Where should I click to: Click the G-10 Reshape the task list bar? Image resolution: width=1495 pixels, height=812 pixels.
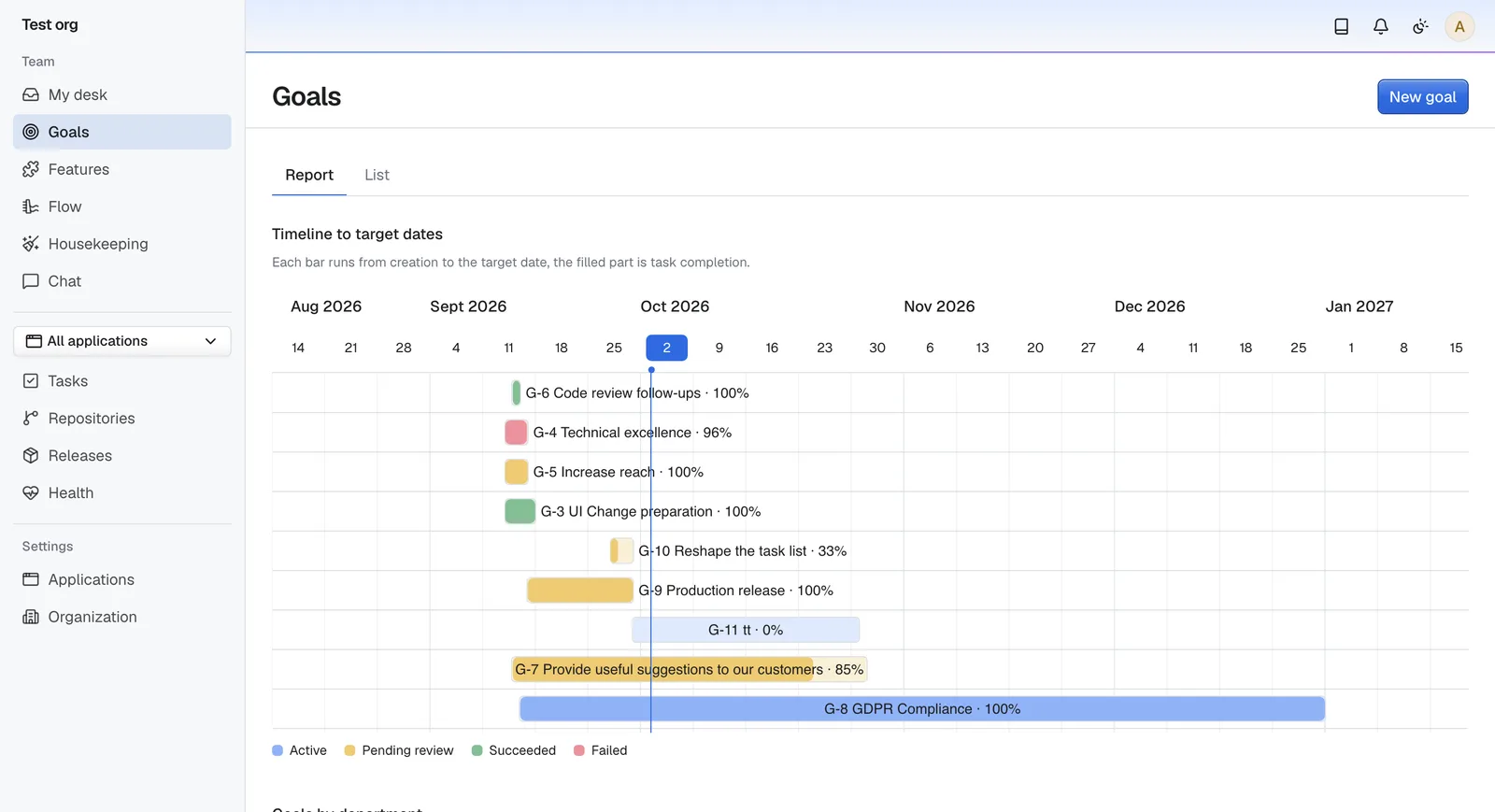pos(621,551)
